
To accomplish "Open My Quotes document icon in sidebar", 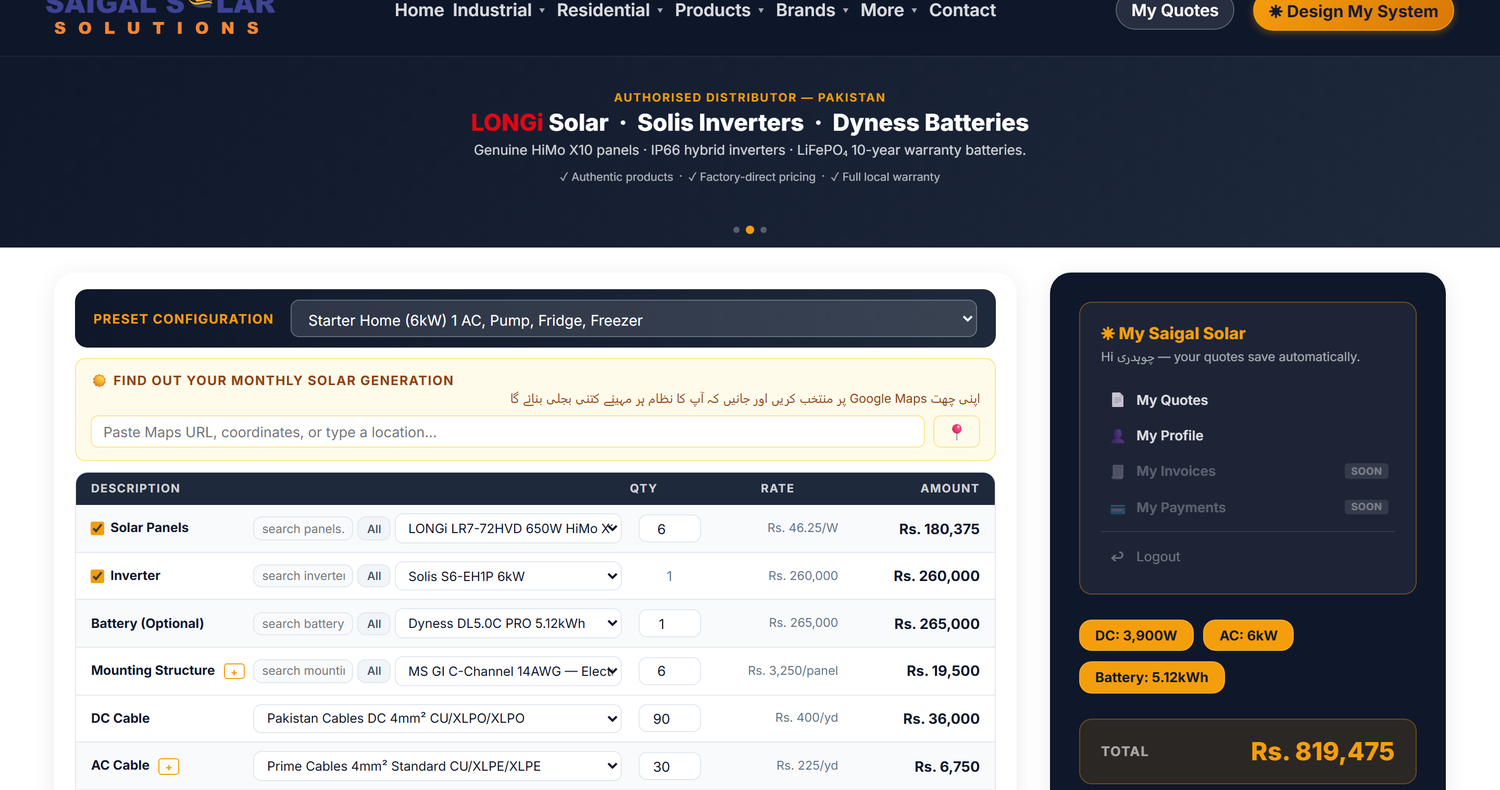I will click(x=1118, y=400).
